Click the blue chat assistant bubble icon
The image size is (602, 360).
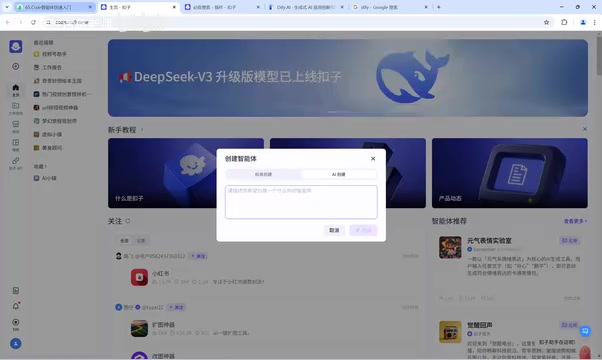point(585,331)
